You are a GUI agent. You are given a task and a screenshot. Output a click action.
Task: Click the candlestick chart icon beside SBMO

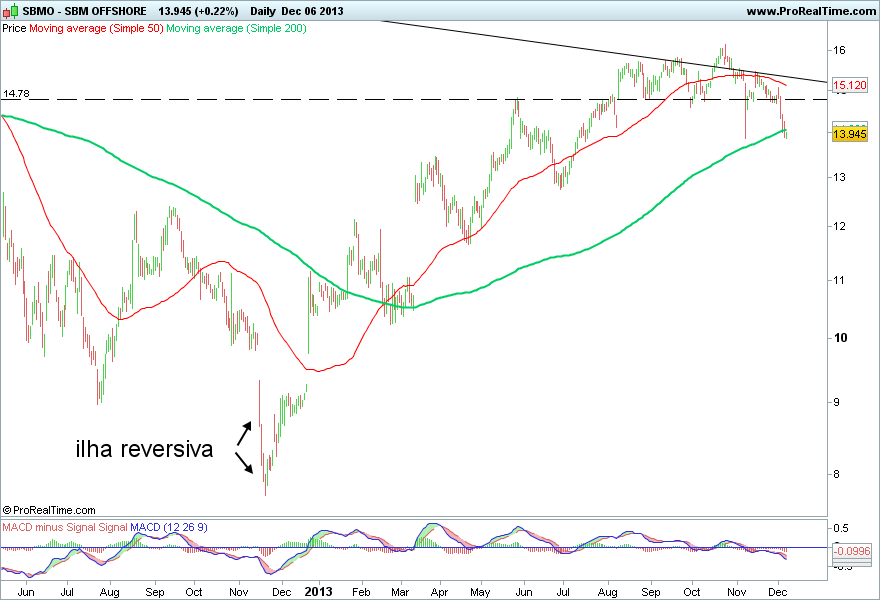click(x=11, y=11)
